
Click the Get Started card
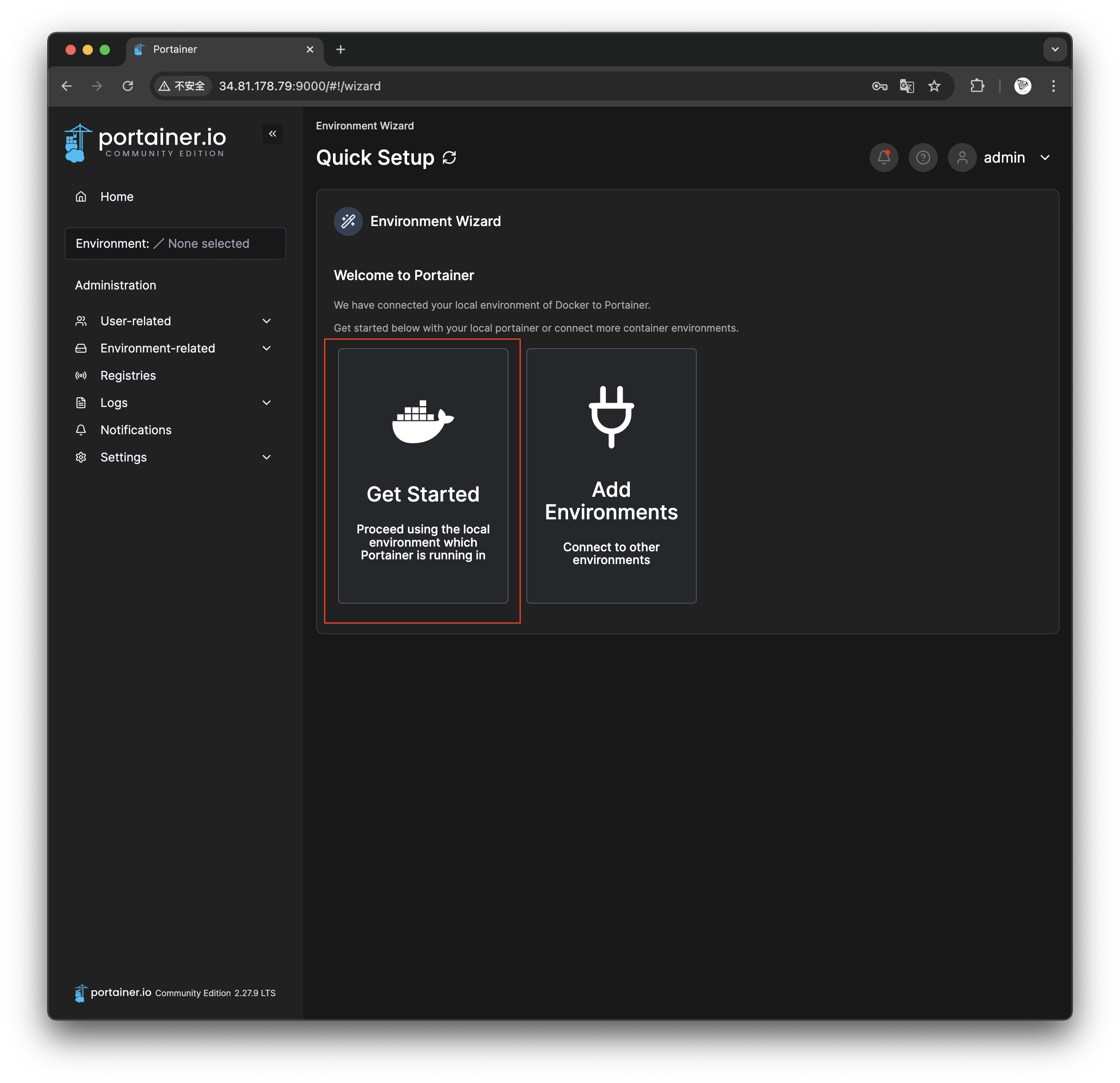[423, 475]
